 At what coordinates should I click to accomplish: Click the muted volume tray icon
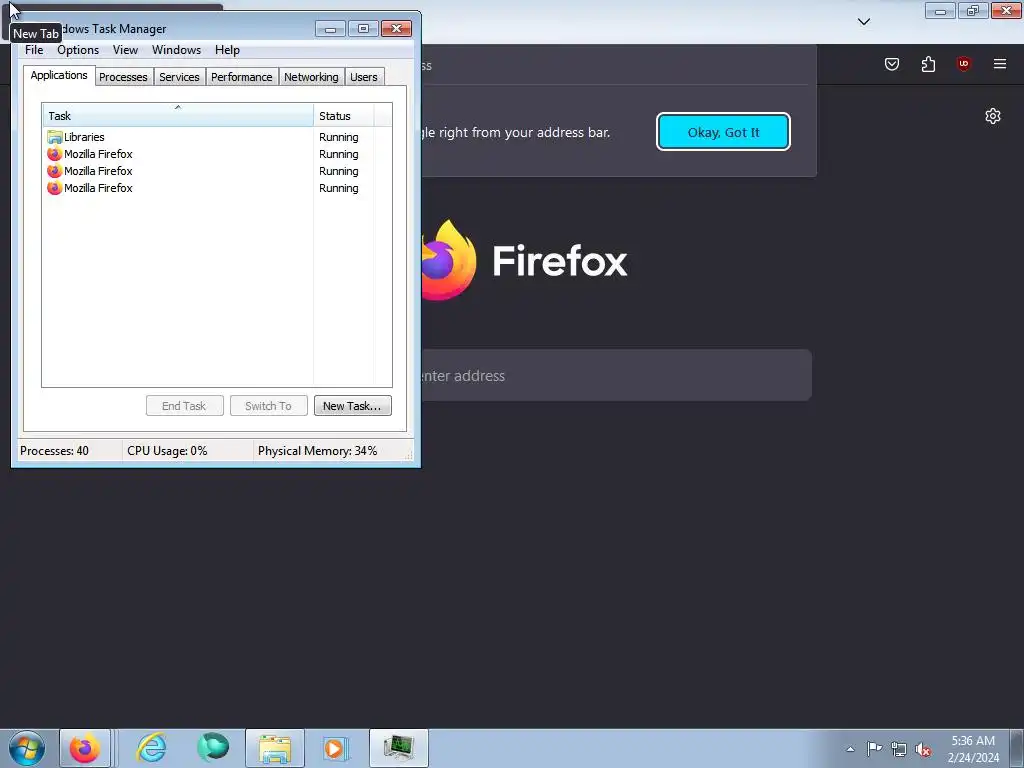(923, 749)
